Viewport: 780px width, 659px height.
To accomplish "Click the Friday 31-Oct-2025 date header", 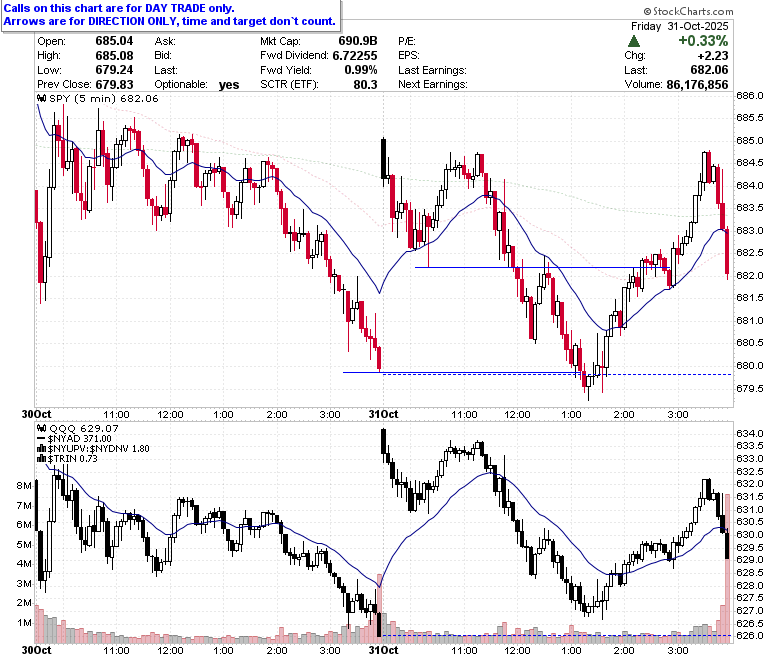I will pyautogui.click(x=680, y=26).
